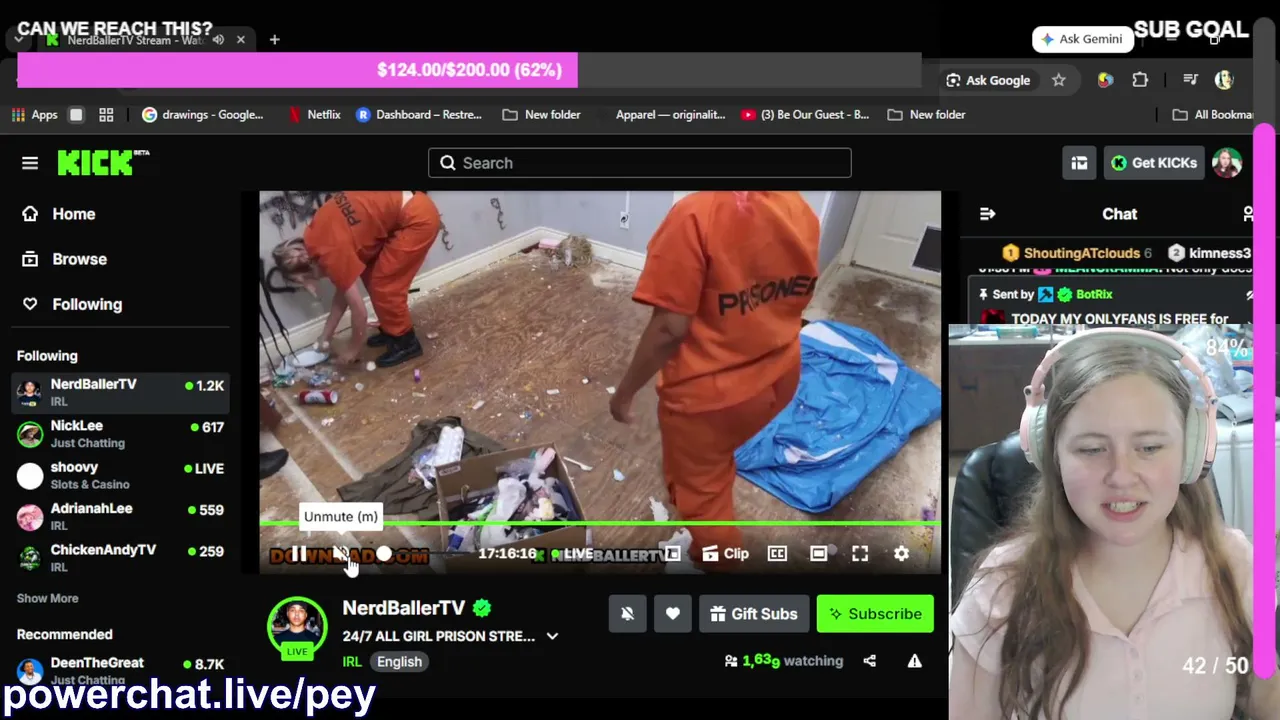
Task: Report the stream with warning icon
Action: pyautogui.click(x=914, y=661)
